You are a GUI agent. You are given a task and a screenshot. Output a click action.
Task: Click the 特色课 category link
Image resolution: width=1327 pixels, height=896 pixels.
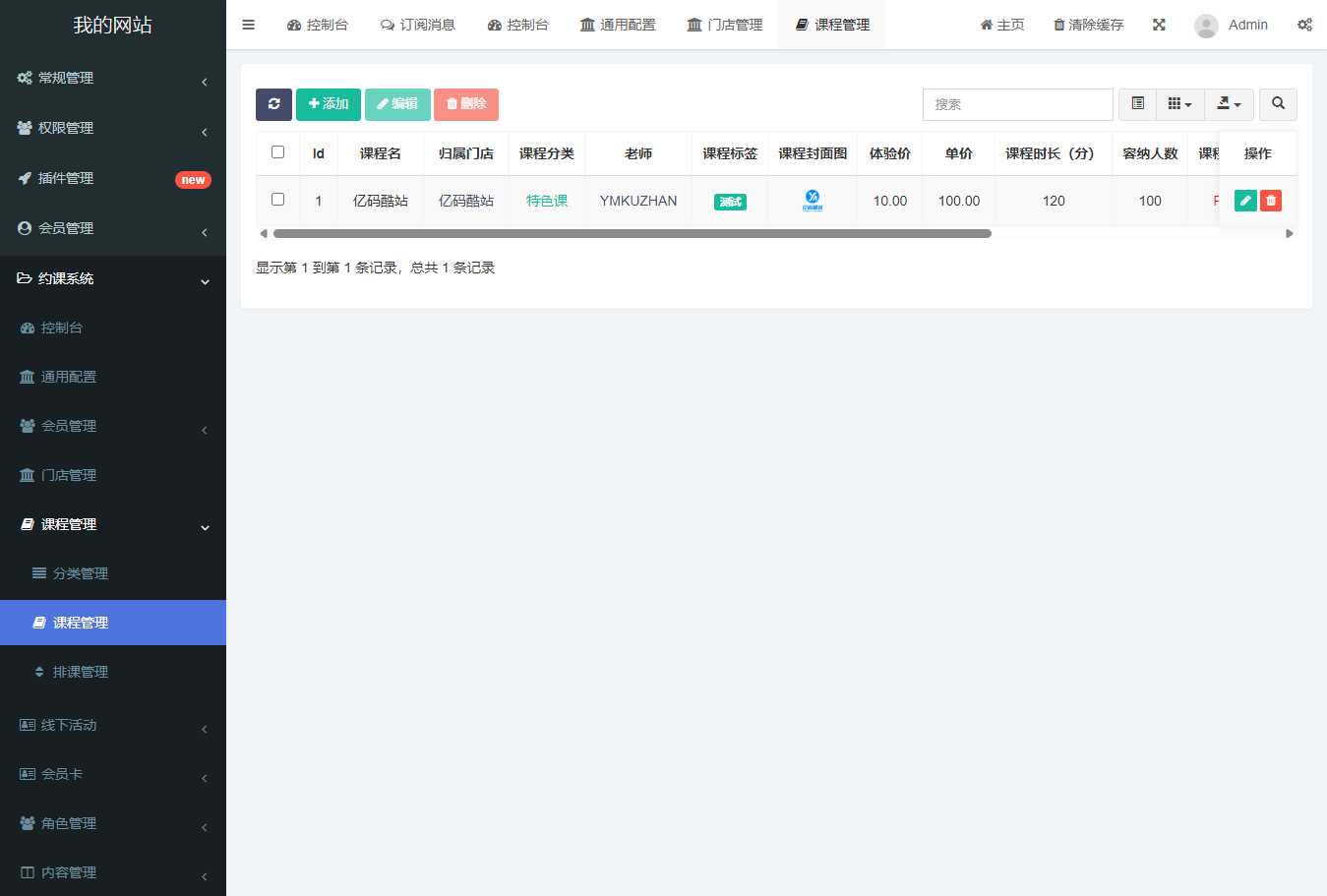(547, 201)
